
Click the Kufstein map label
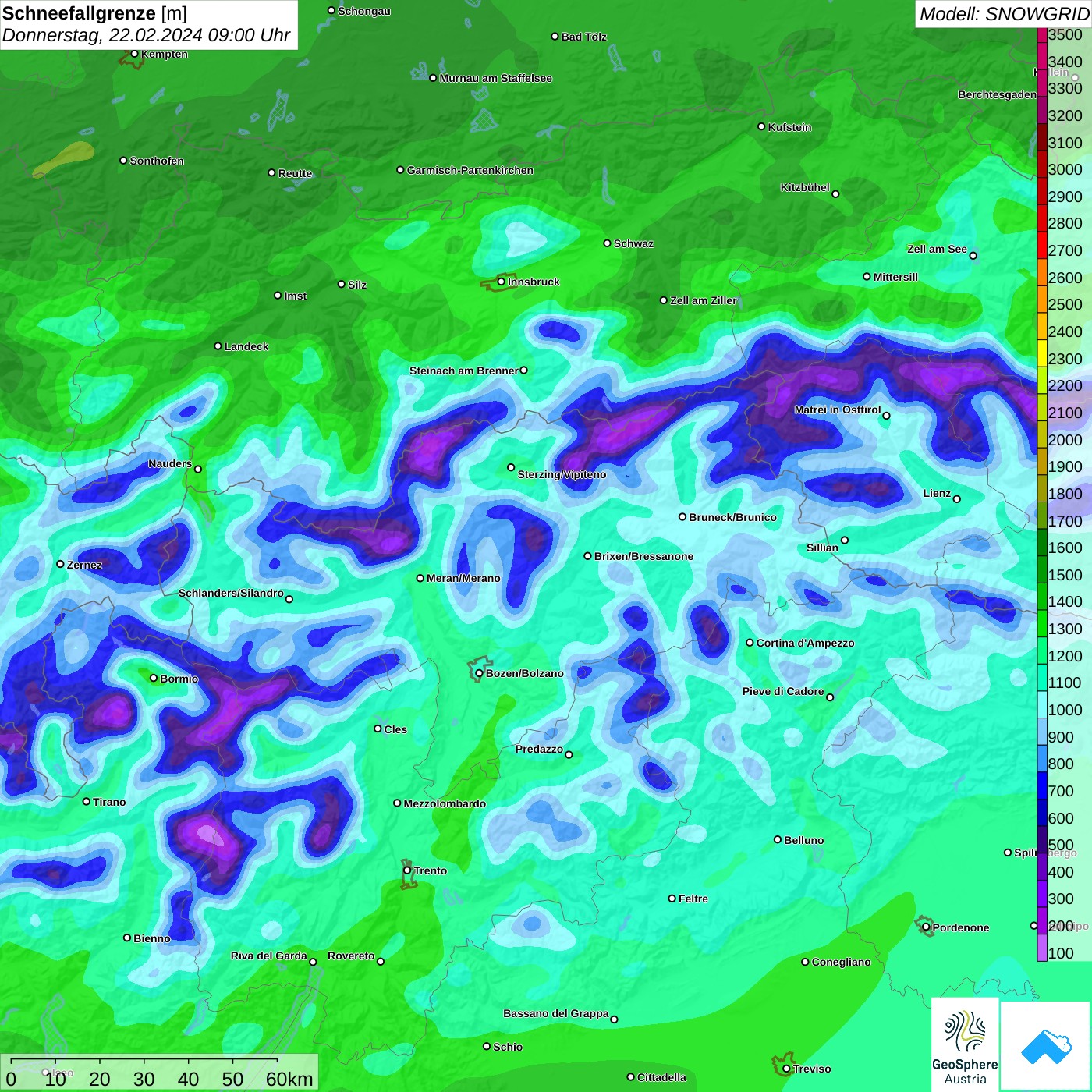tap(789, 127)
